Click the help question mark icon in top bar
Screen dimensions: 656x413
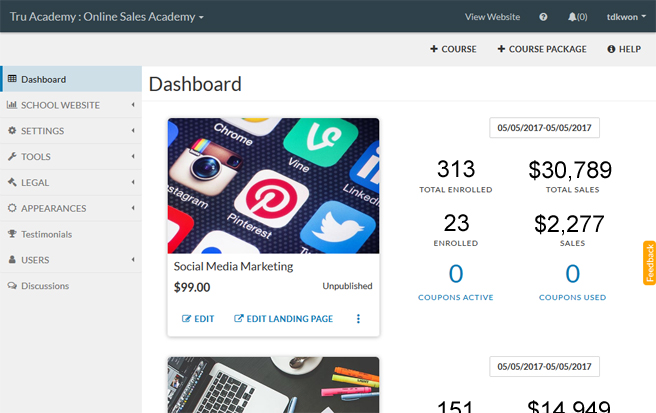point(543,17)
